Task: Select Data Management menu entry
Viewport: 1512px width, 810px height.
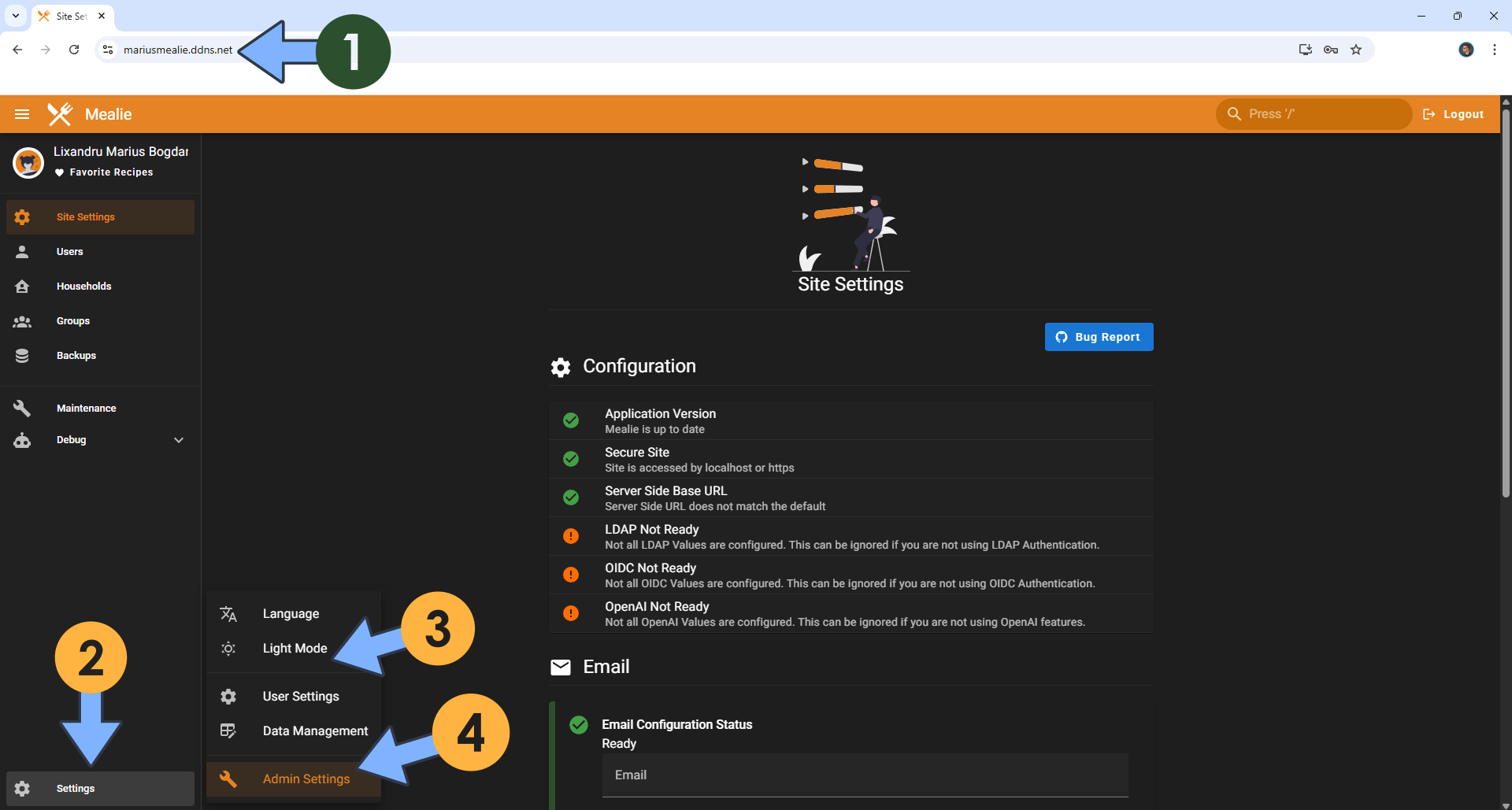Action: (x=315, y=731)
